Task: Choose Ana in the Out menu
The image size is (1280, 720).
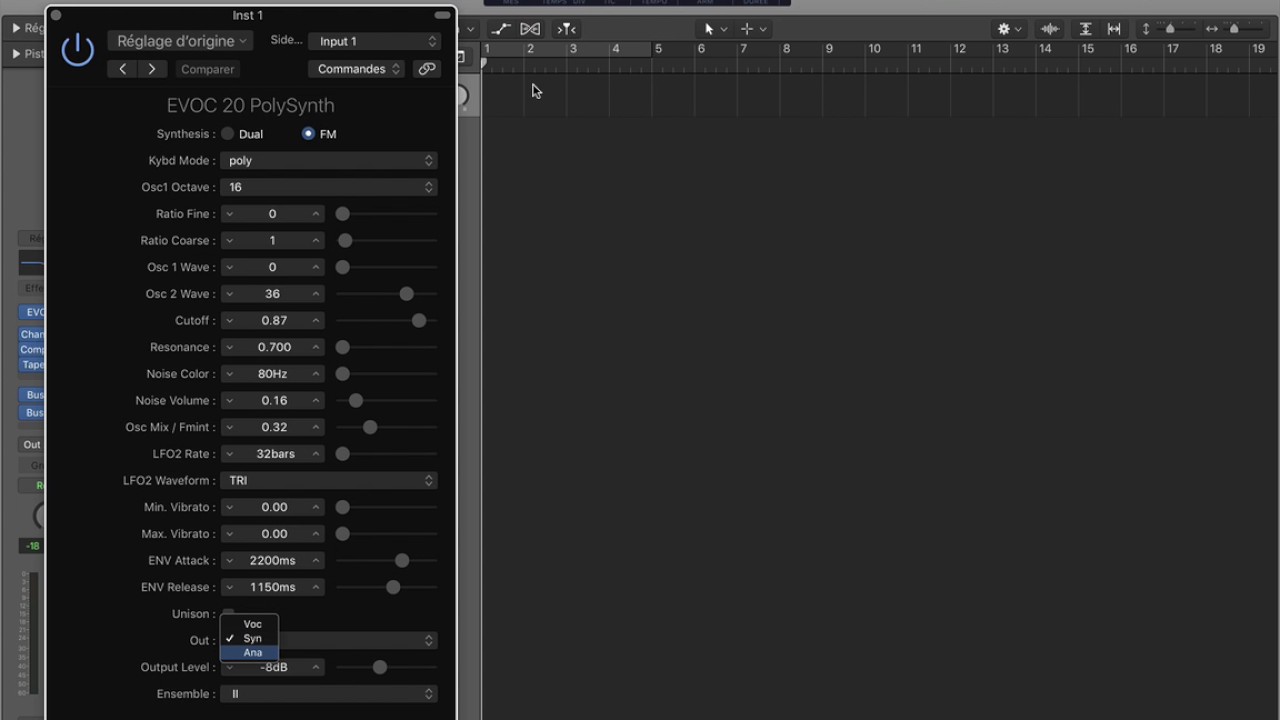Action: click(x=249, y=652)
